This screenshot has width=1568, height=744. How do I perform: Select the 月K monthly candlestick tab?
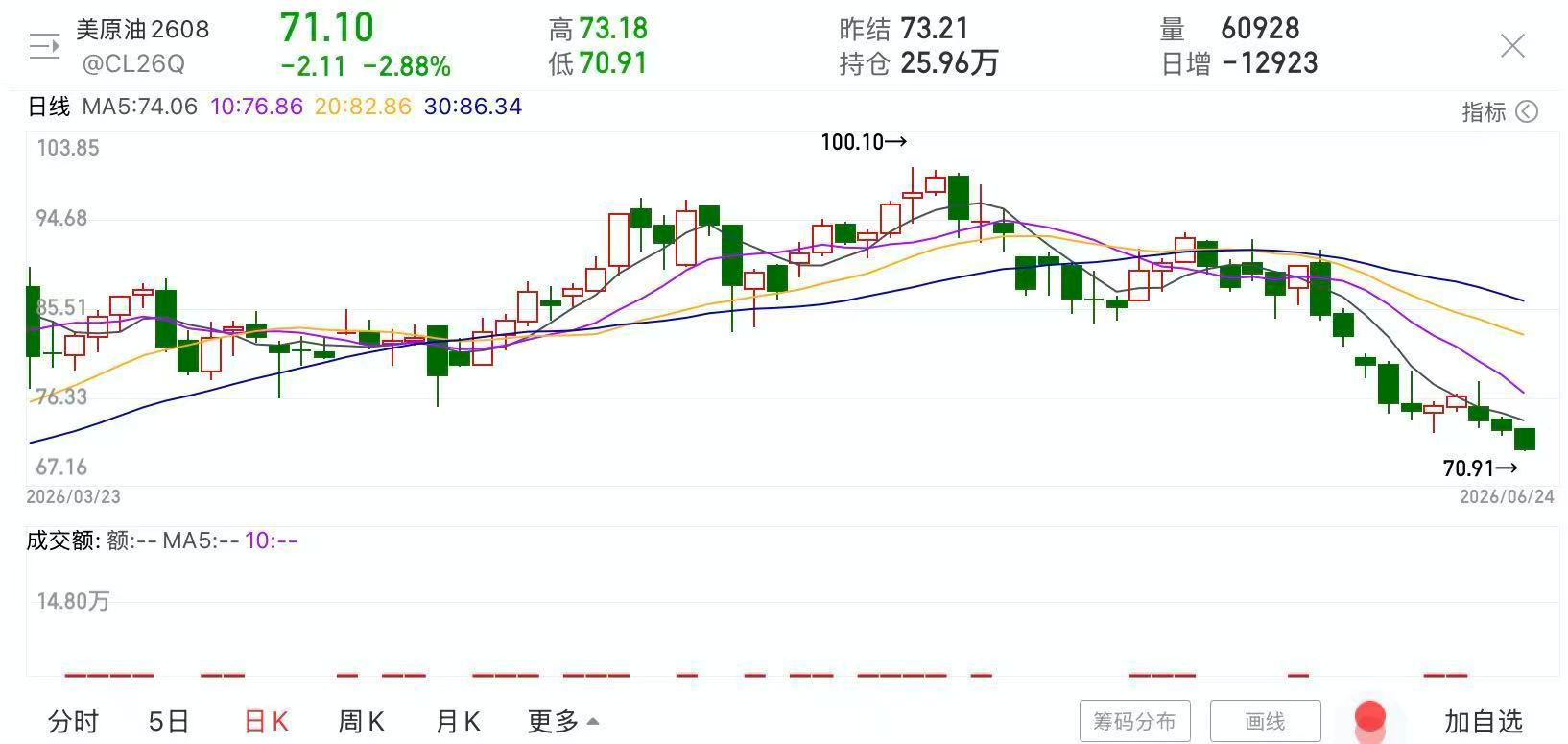pyautogui.click(x=457, y=721)
